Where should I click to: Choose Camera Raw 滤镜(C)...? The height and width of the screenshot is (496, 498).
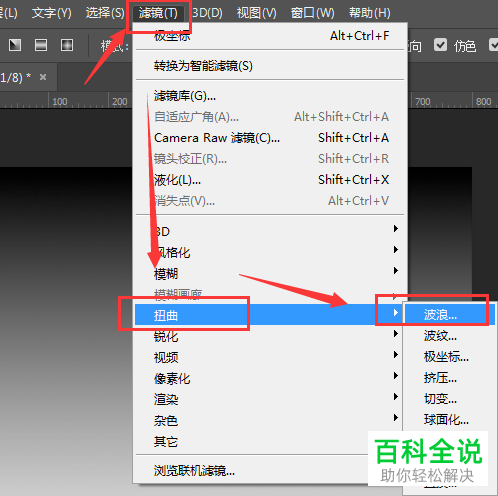(x=270, y=138)
